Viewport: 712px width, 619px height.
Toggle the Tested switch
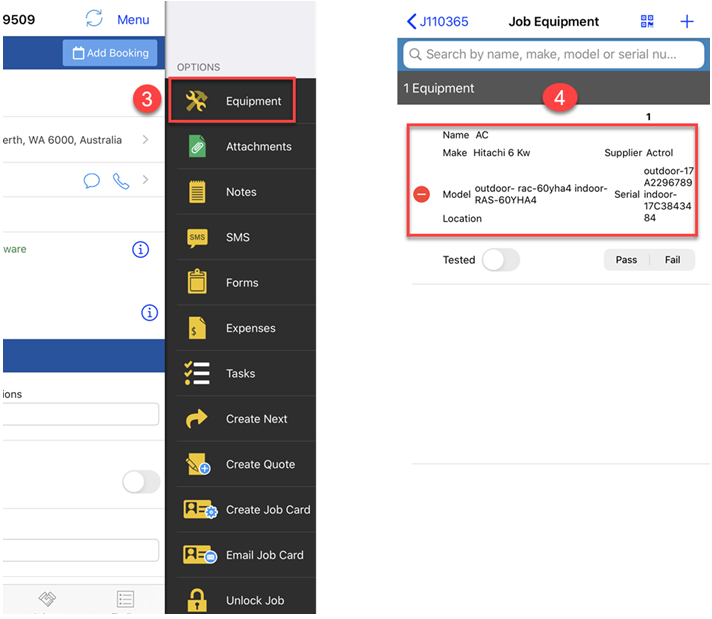[x=500, y=260]
